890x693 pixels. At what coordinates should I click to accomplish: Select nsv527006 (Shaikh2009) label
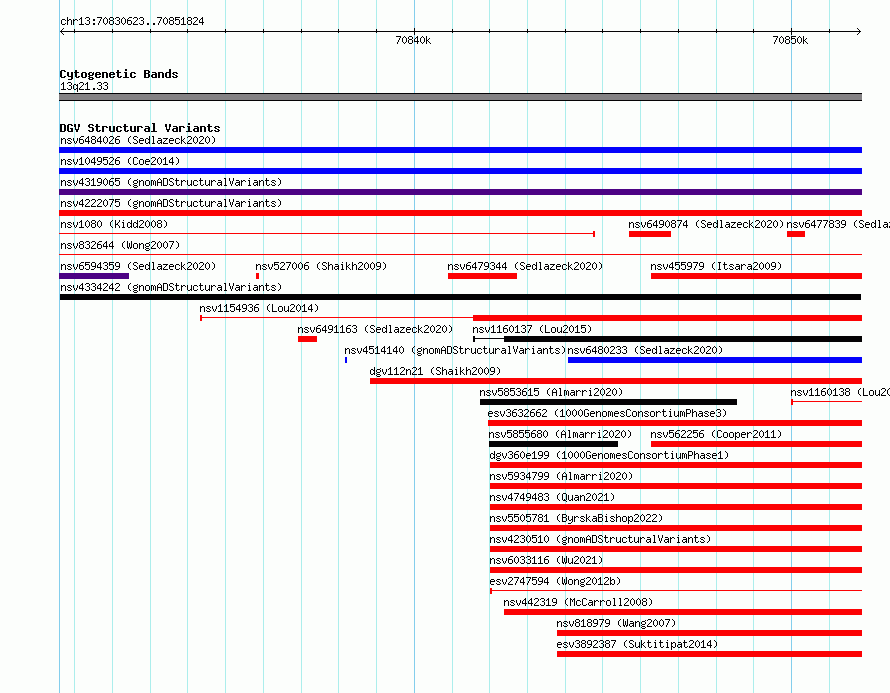coord(321,266)
